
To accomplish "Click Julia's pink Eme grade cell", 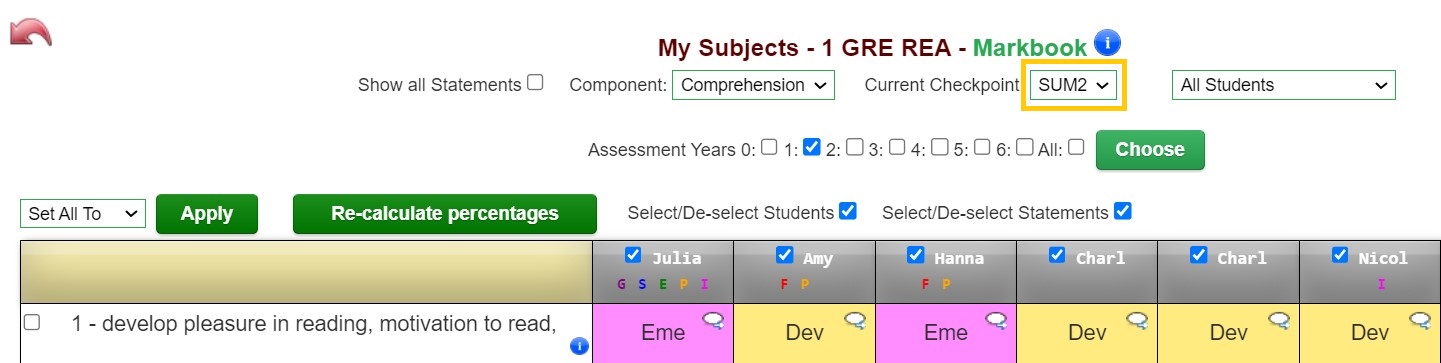I will tap(662, 333).
